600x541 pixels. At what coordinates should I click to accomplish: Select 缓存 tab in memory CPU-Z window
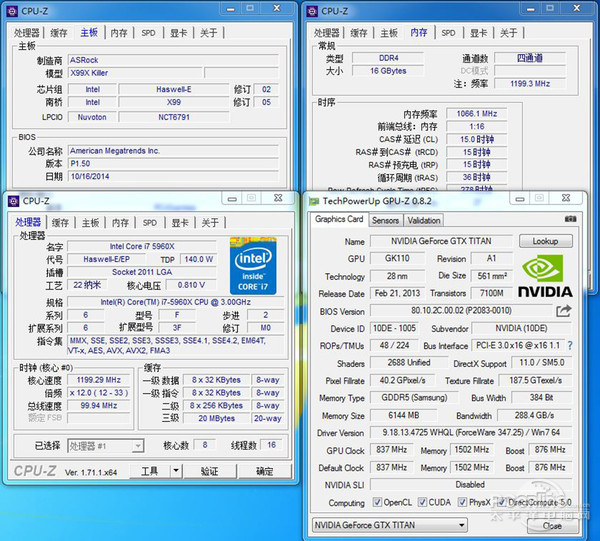coord(359,33)
